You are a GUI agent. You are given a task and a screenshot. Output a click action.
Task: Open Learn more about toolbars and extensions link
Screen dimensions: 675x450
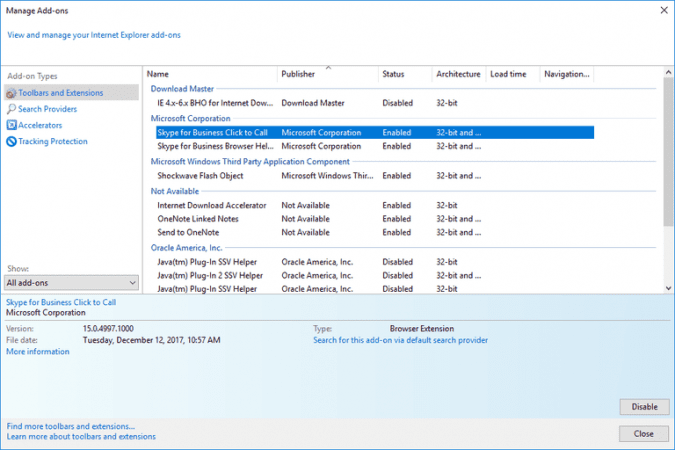click(x=81, y=437)
